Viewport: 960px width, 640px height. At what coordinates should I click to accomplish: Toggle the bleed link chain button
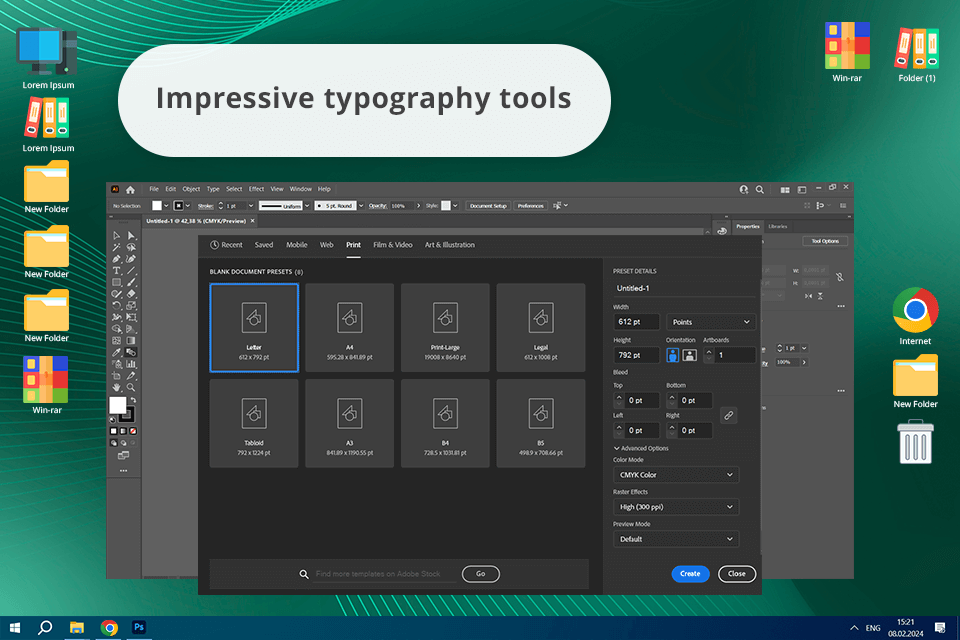point(729,415)
